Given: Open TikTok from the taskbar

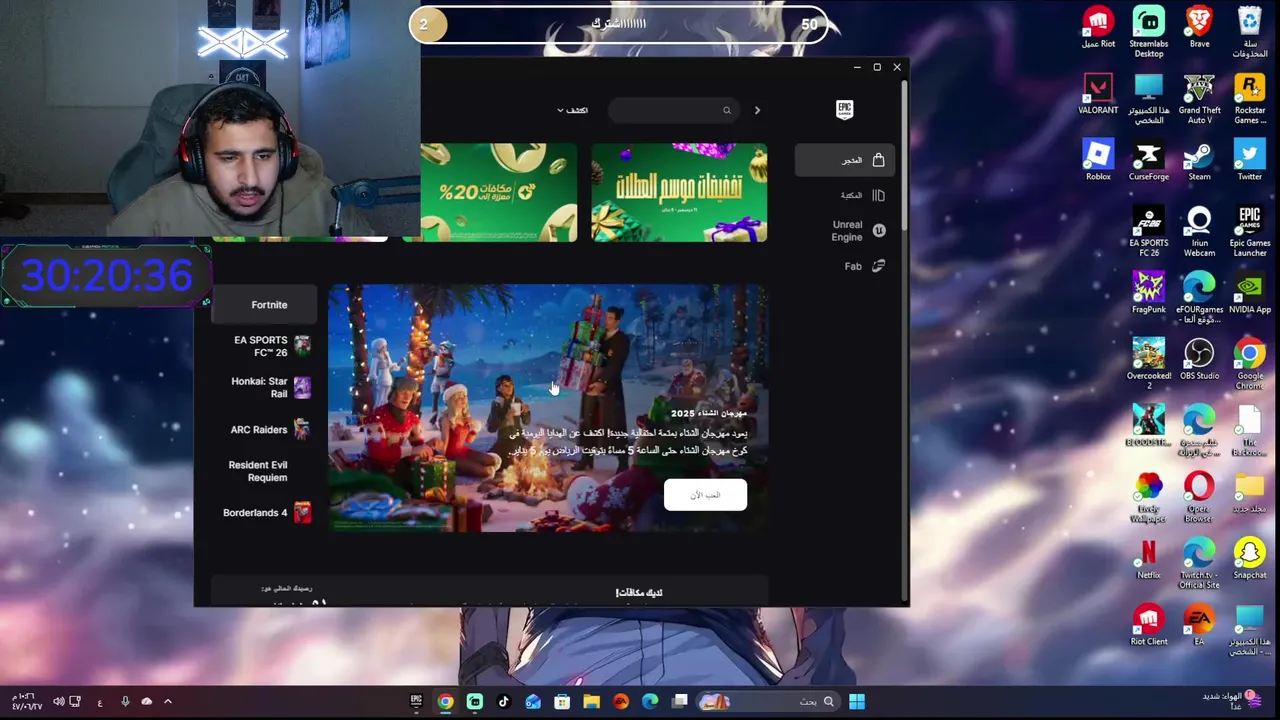Looking at the screenshot, I should coord(504,702).
